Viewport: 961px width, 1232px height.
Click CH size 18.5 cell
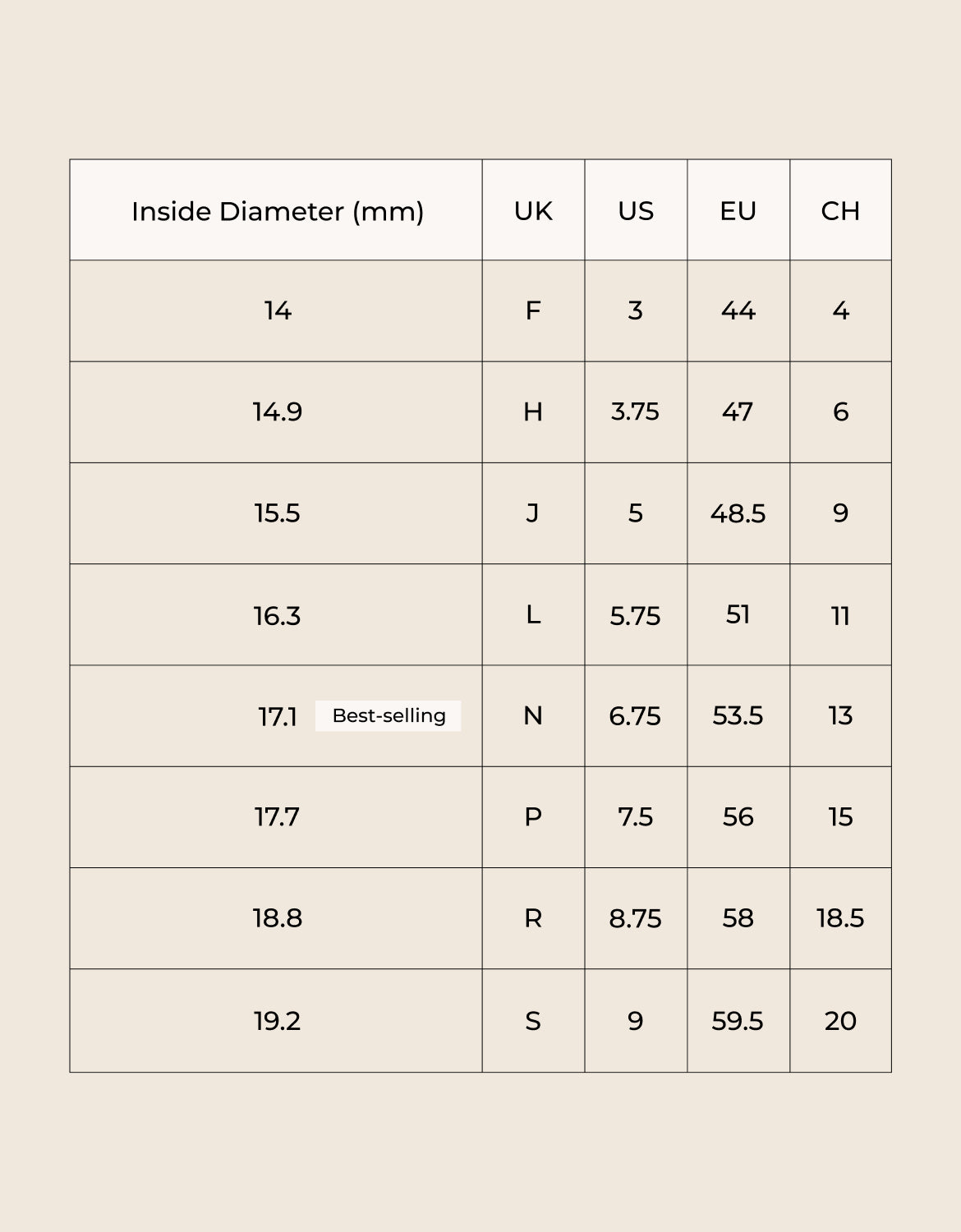(840, 918)
